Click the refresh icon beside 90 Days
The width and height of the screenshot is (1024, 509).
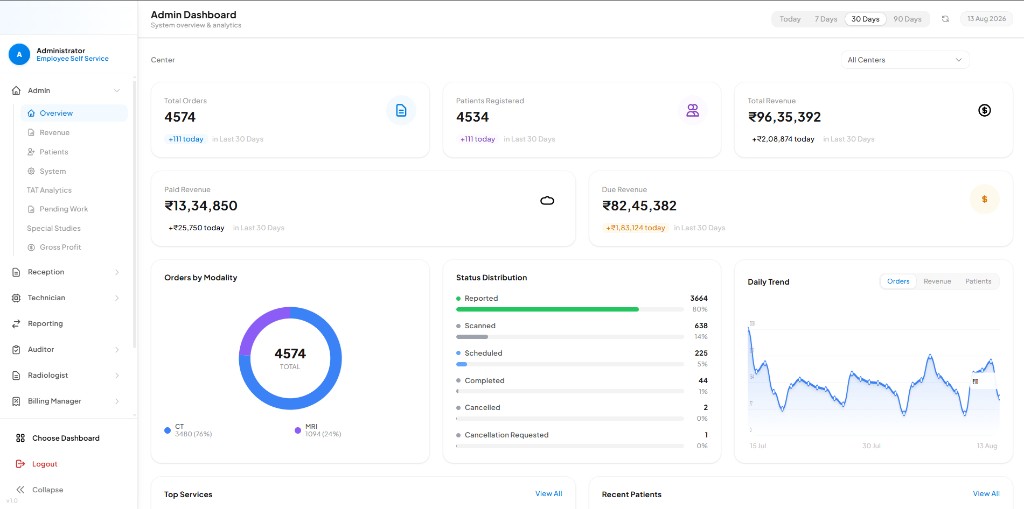(x=945, y=19)
